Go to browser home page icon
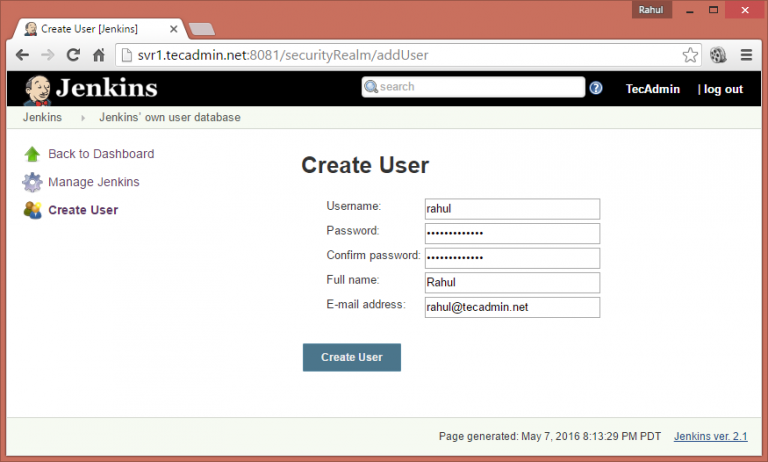This screenshot has width=768, height=462. pos(99,55)
